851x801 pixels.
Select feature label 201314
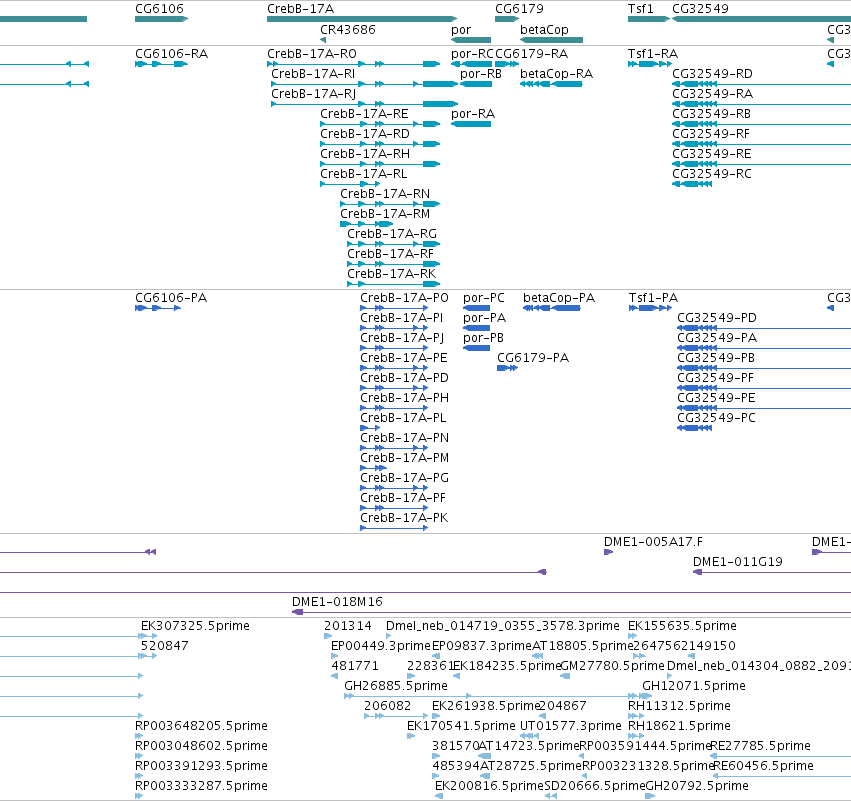[347, 626]
